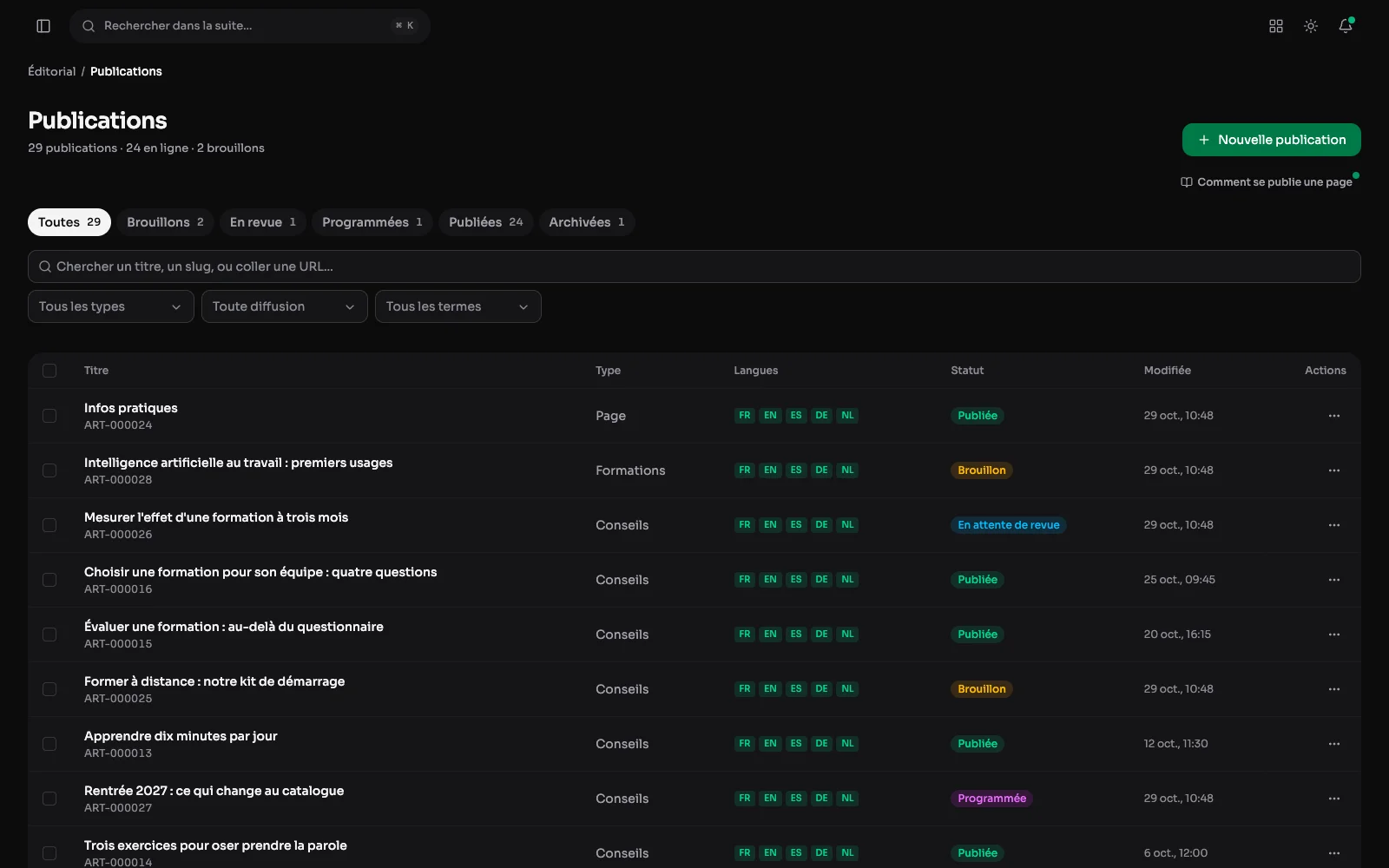Open the apps grid icon
Viewport: 1389px width, 868px height.
[1276, 26]
